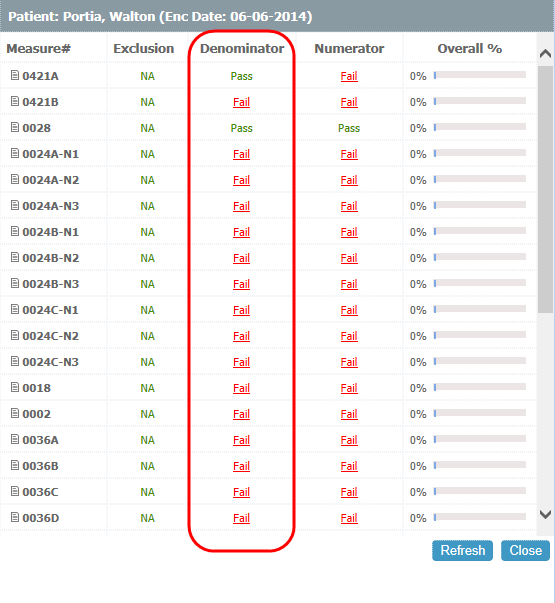Click Denominator Fail link for 0024C-N1

242,310
